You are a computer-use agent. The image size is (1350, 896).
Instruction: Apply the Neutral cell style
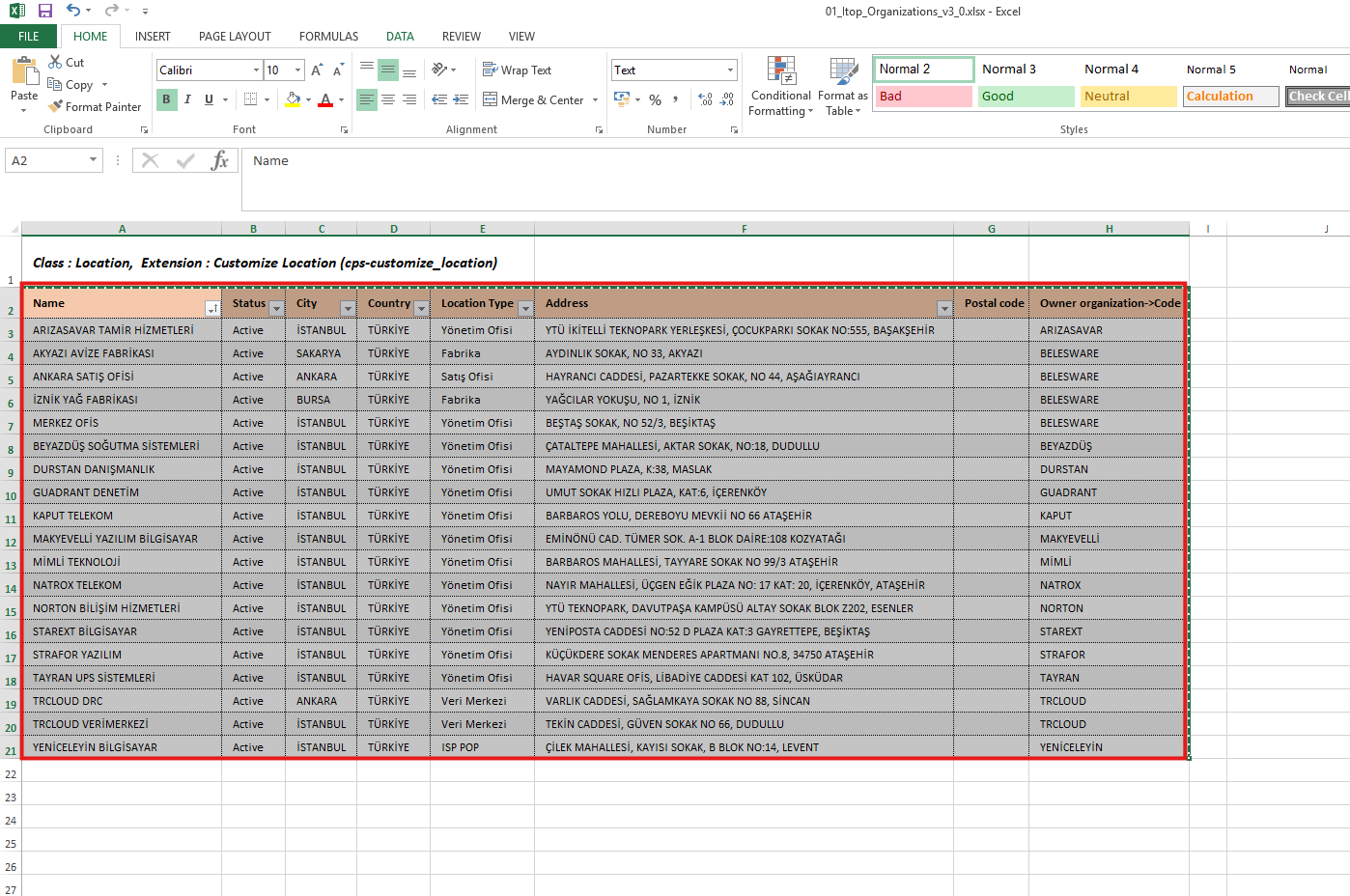[x=1128, y=97]
